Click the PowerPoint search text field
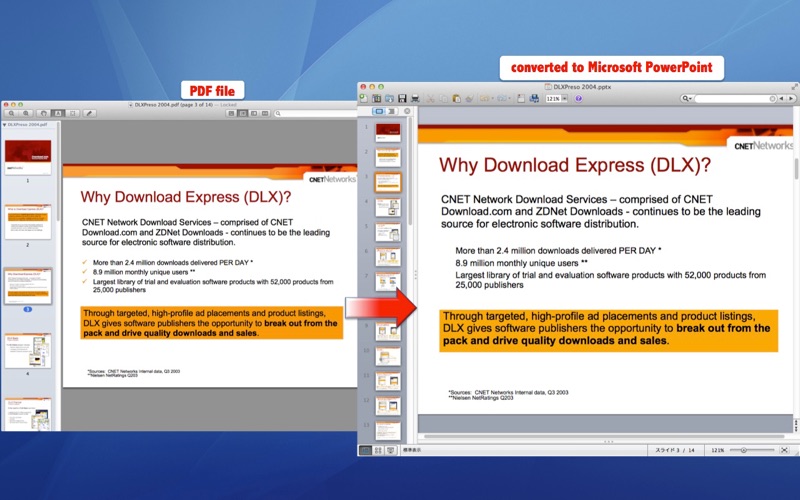 click(x=733, y=98)
